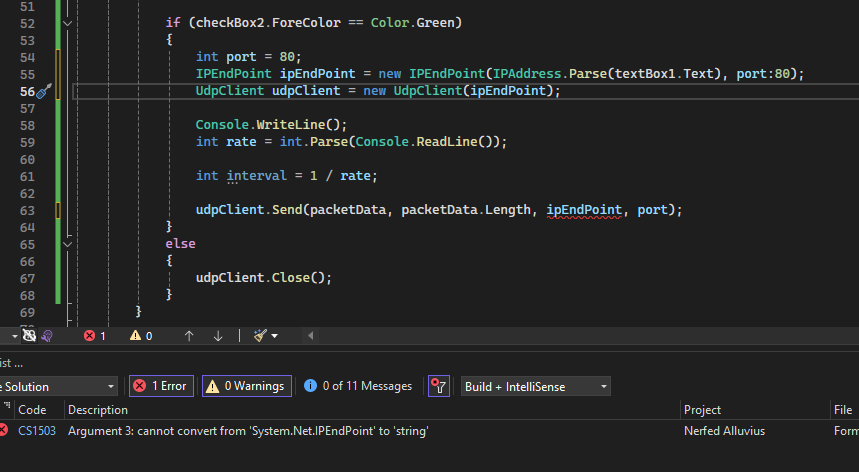
Task: Open the code cleanup profile dropdown arrow
Action: pyautogui.click(x=274, y=336)
